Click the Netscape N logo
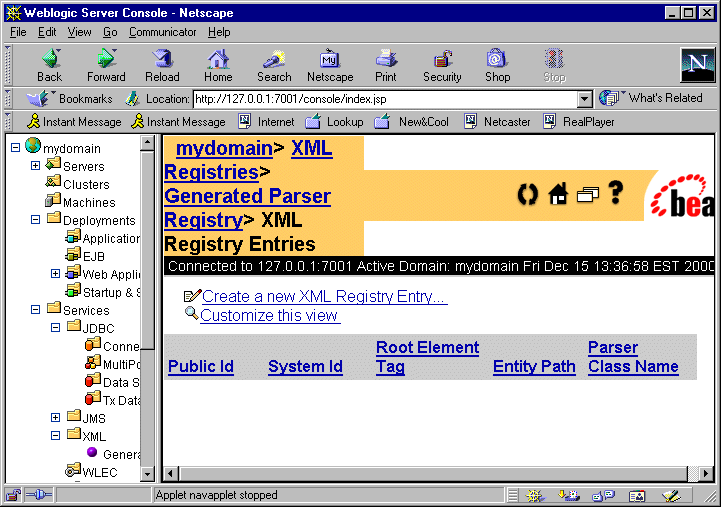The width and height of the screenshot is (721, 507). pos(698,65)
